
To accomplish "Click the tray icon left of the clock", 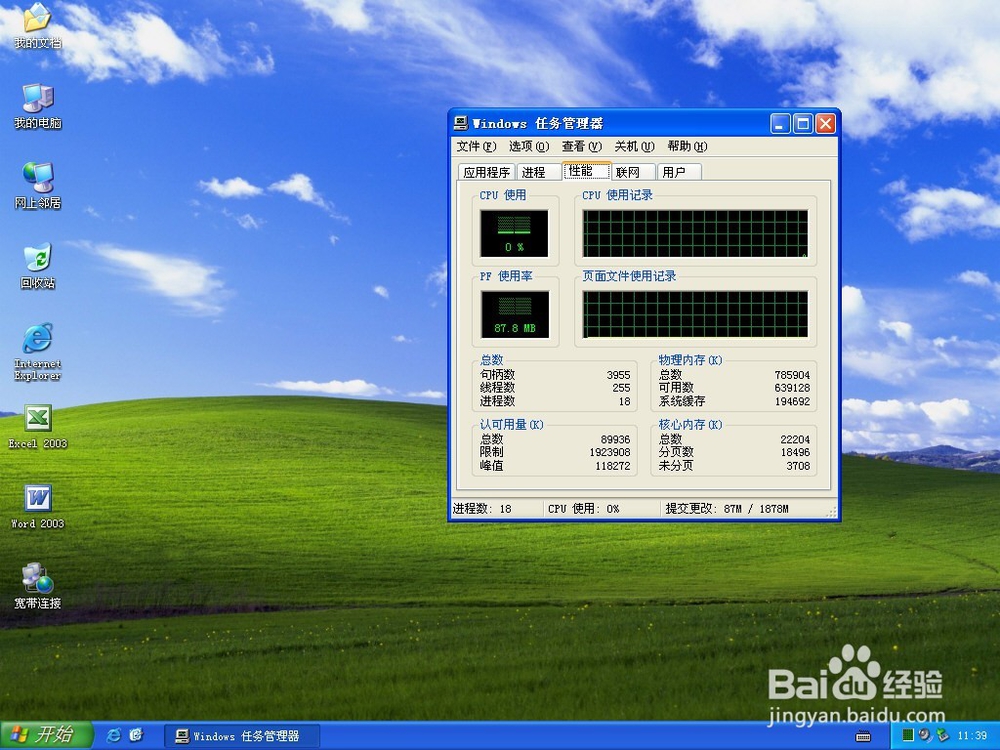I will pos(942,735).
